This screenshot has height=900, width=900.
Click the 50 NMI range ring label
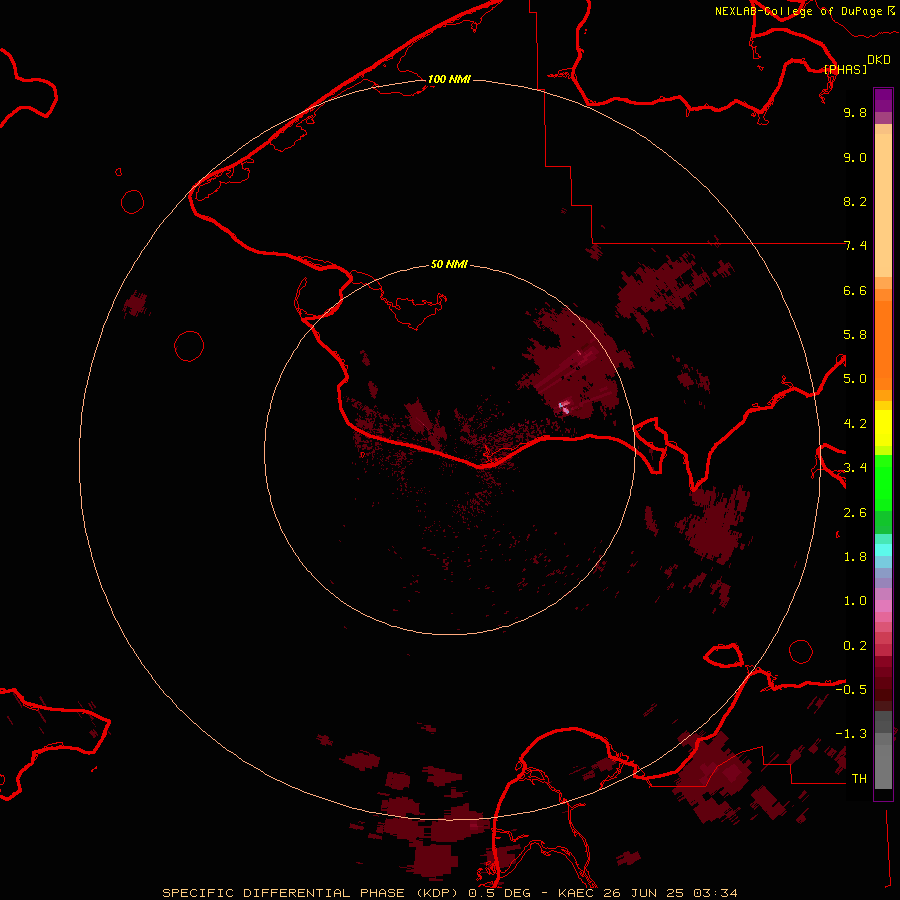point(449,264)
